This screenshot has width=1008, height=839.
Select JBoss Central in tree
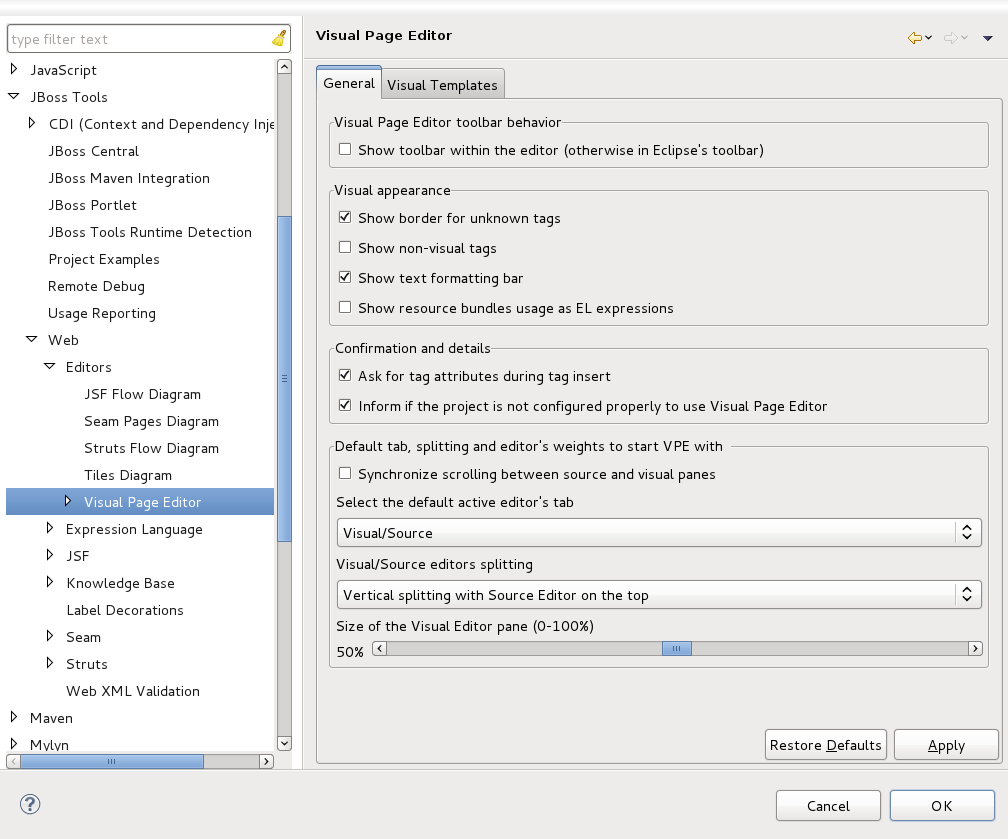94,151
